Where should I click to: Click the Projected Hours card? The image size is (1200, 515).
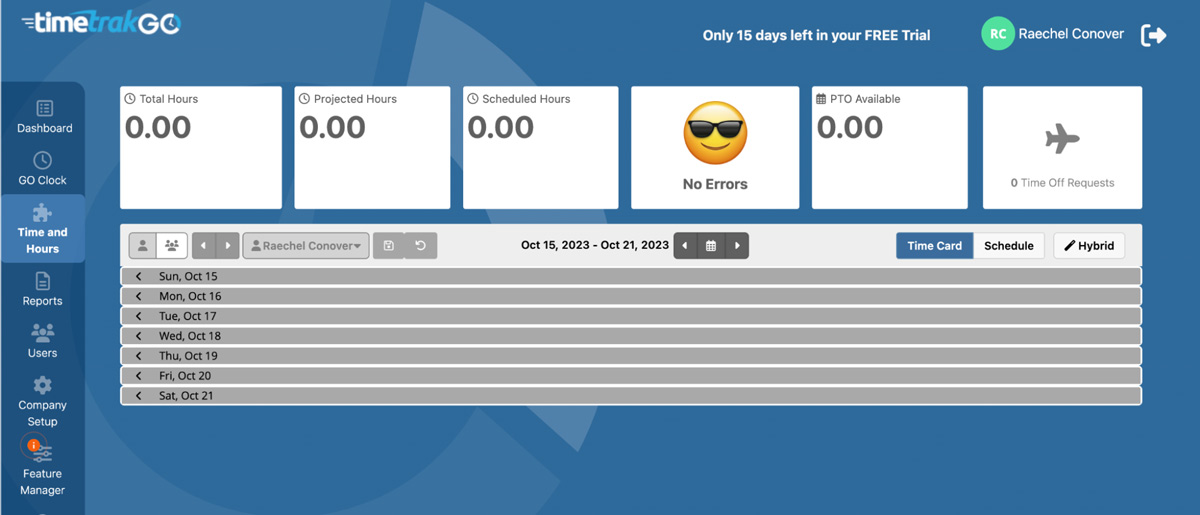click(372, 147)
